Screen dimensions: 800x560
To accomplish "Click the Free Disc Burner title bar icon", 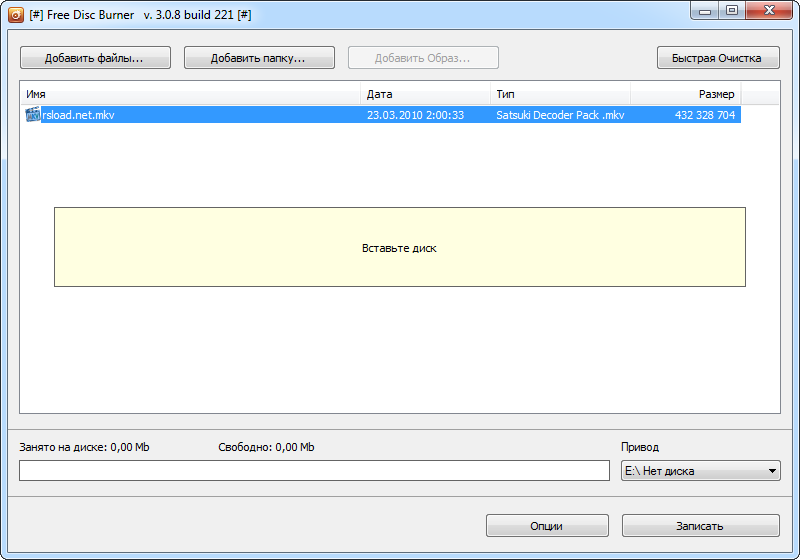I will click(x=15, y=15).
